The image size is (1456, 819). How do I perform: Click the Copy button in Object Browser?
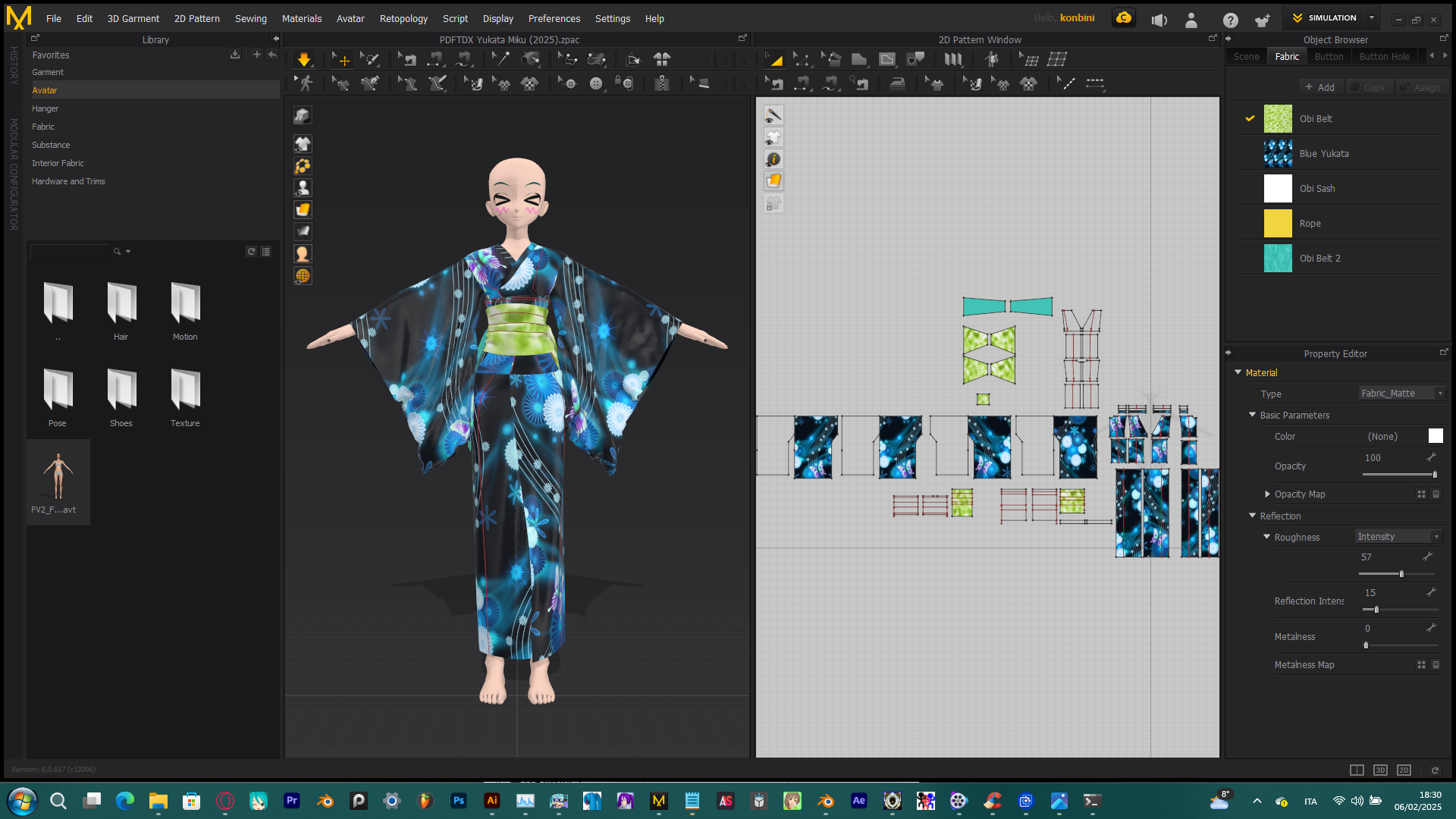pyautogui.click(x=1370, y=86)
